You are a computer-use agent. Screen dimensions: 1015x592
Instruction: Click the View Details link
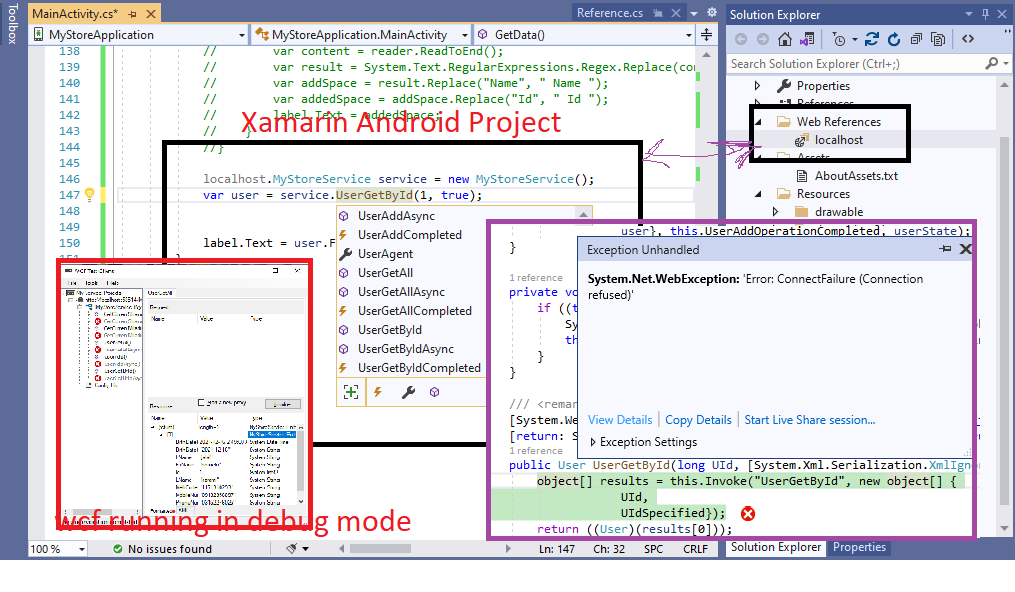619,420
